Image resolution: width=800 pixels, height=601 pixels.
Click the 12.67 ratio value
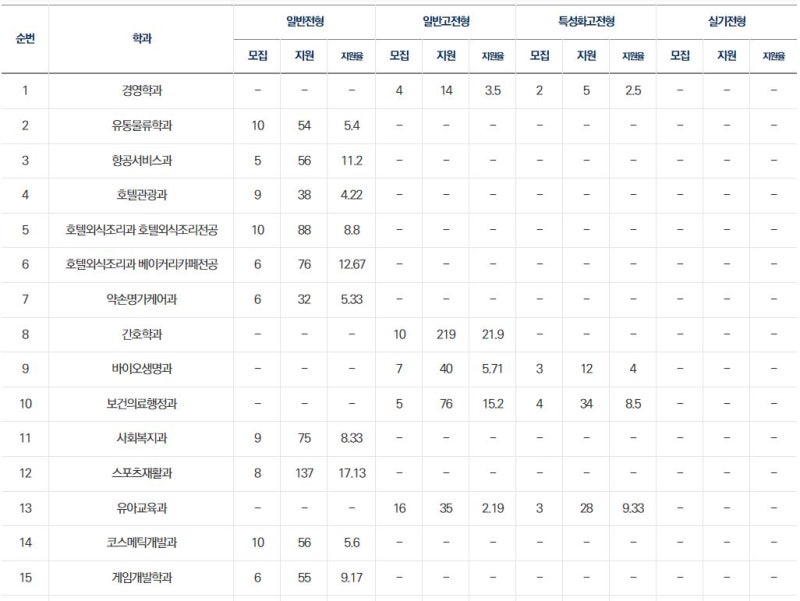352,264
